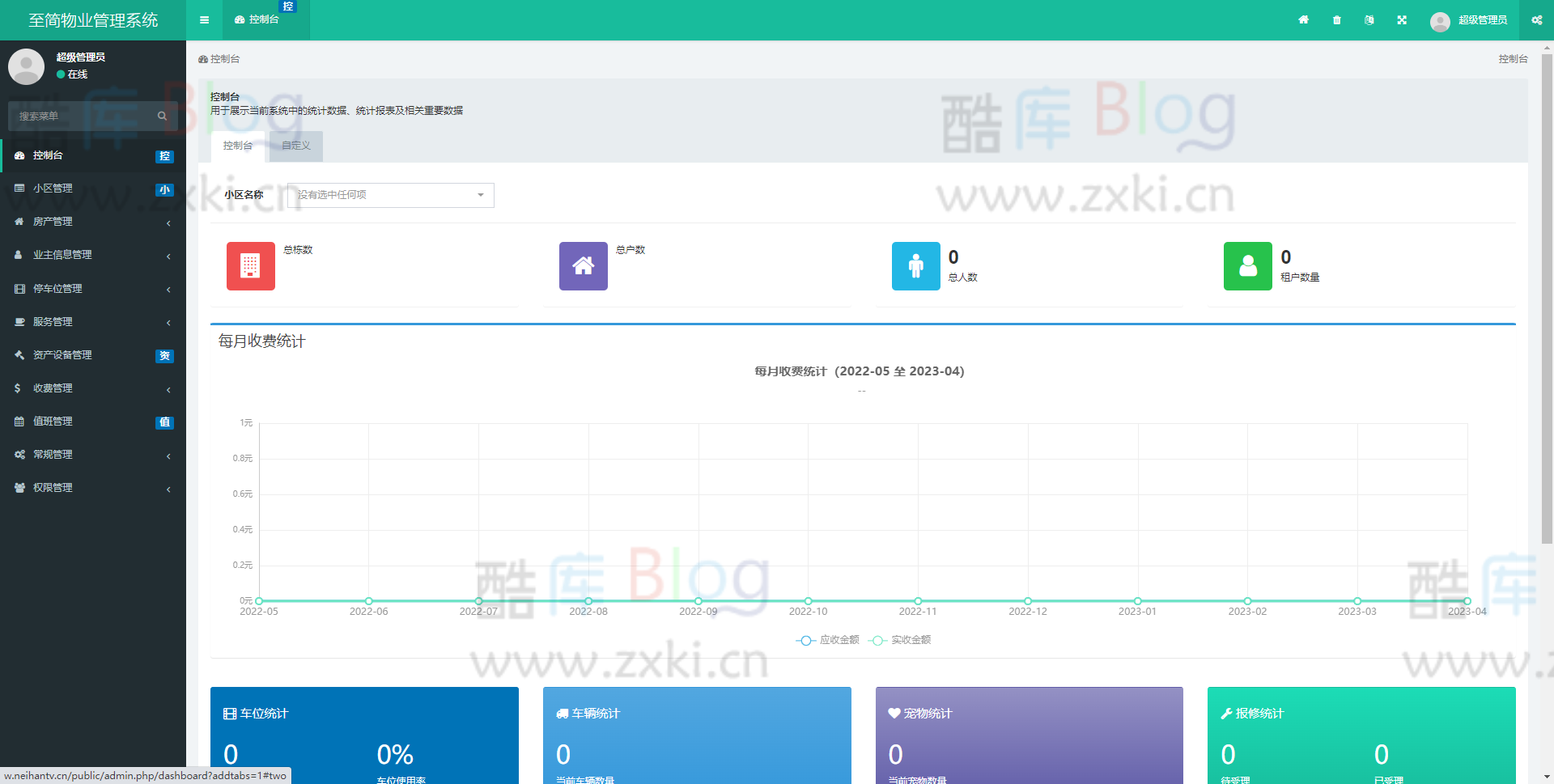The width and height of the screenshot is (1554, 784).
Task: Expand the 房产管理 sidebar menu
Action: pos(93,222)
